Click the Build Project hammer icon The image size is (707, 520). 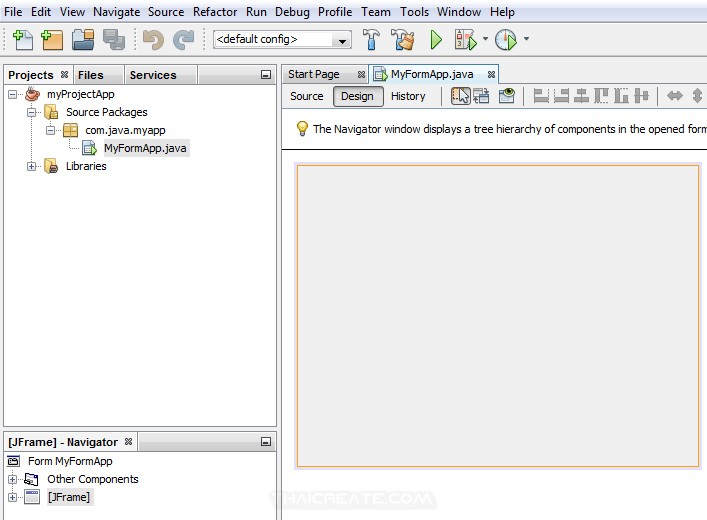[371, 39]
